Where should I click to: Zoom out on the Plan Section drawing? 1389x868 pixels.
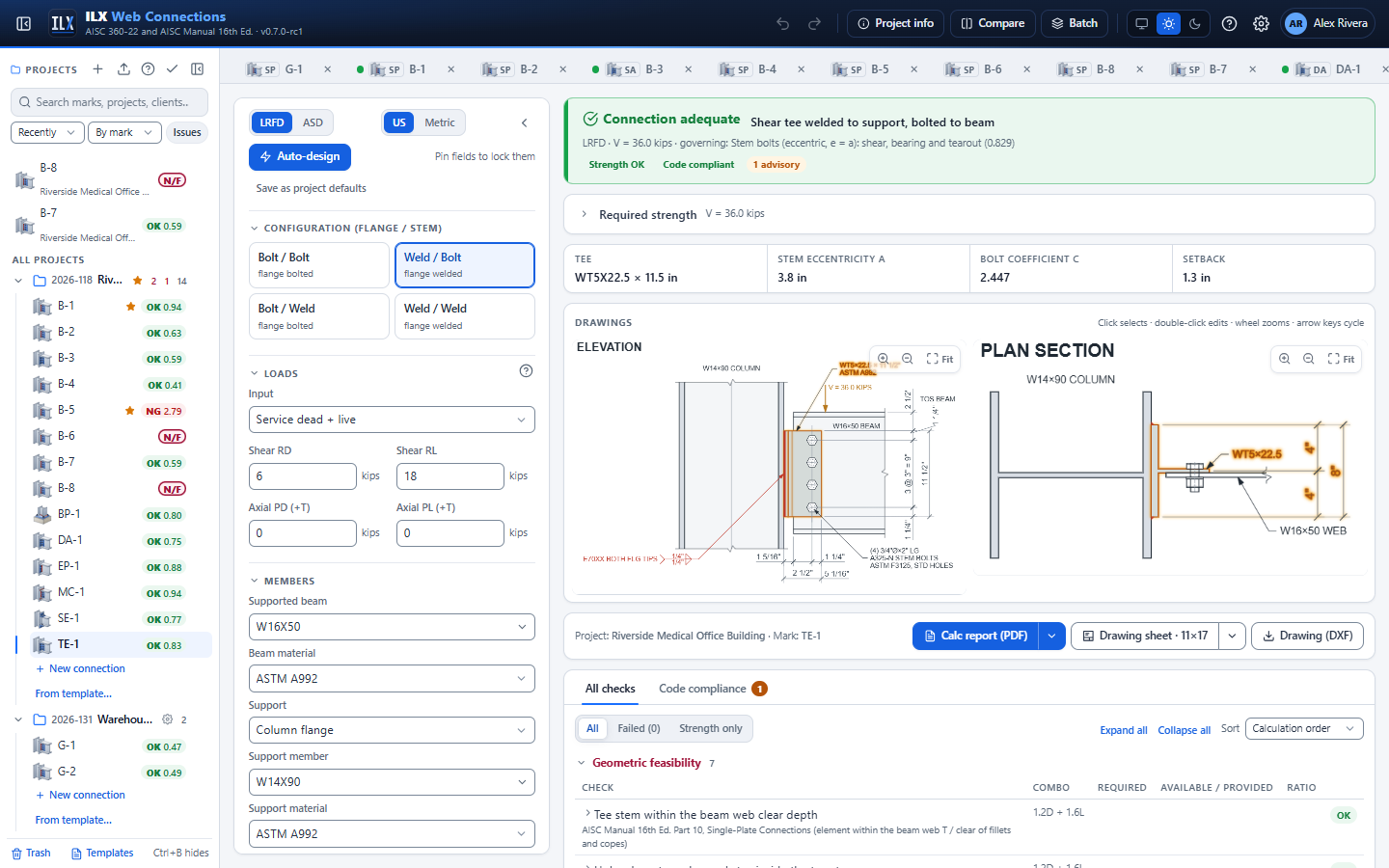click(1308, 359)
